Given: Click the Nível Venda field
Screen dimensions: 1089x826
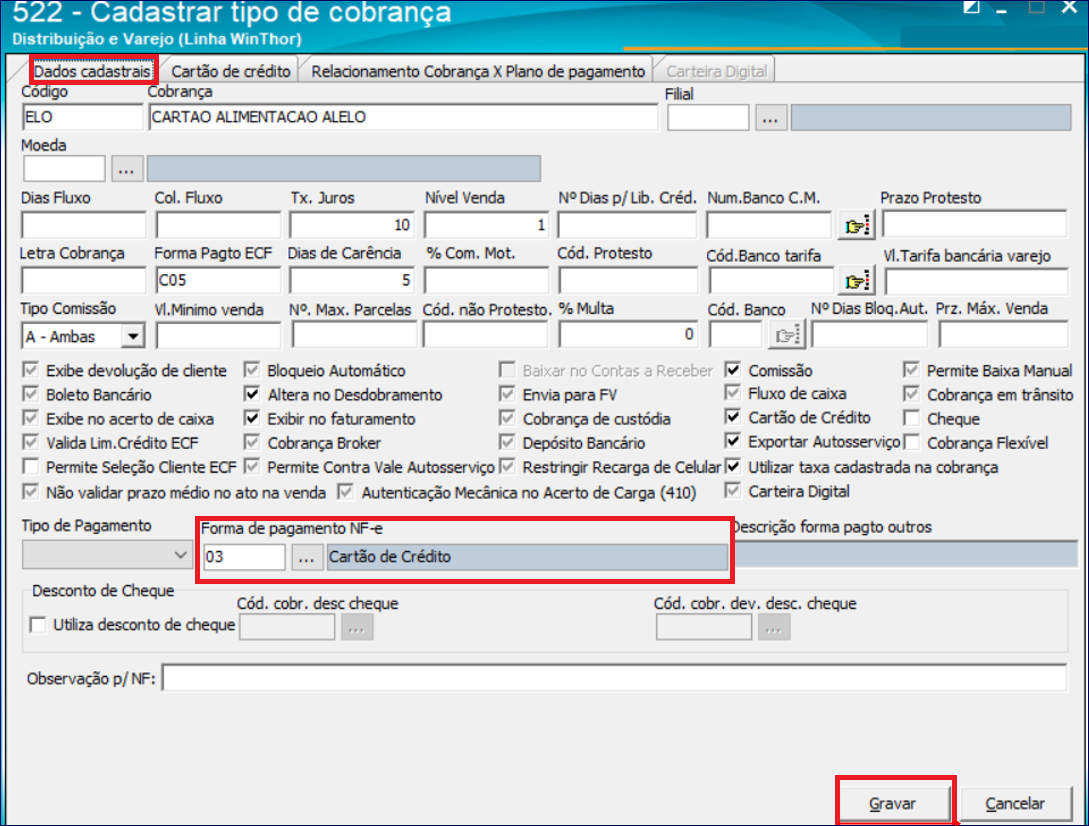Looking at the screenshot, I should 486,225.
